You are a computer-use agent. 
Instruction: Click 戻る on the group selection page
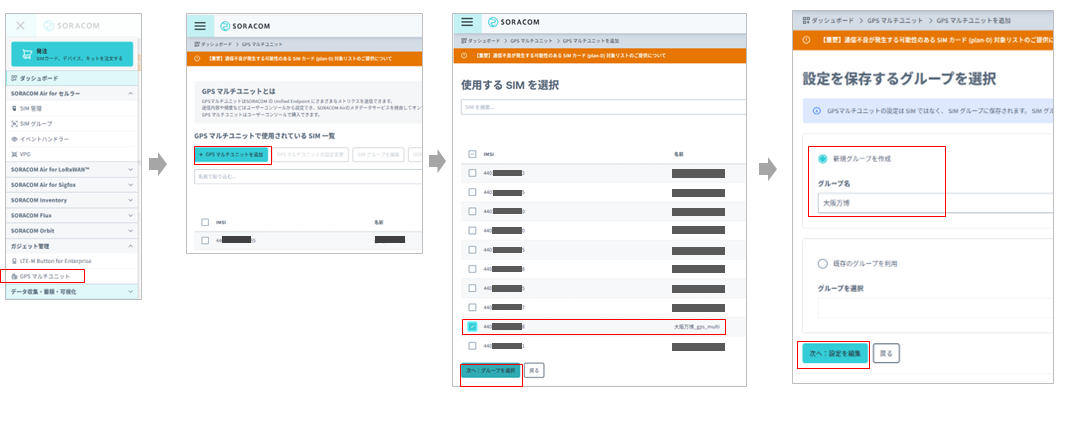(x=886, y=353)
